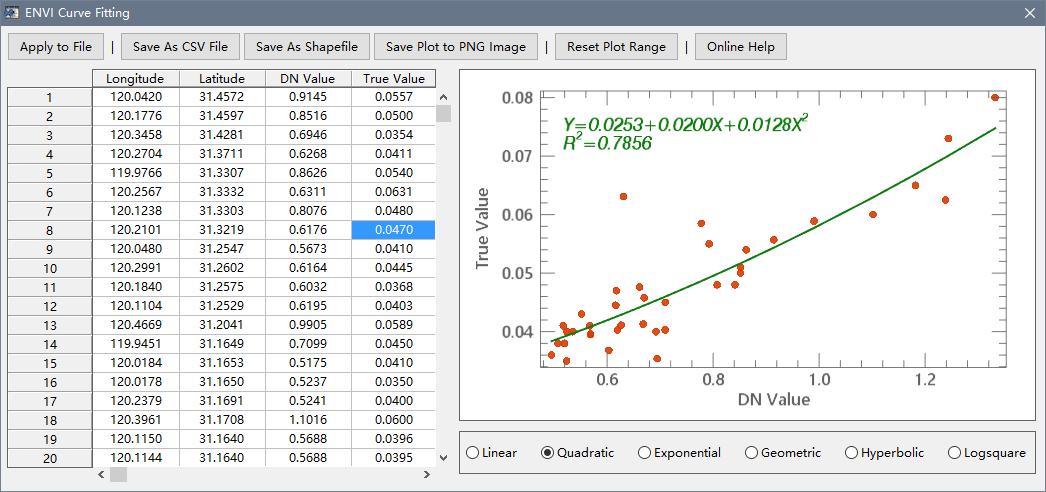The image size is (1046, 492).
Task: Click the horizontal scrollbar thumb
Action: (119, 475)
